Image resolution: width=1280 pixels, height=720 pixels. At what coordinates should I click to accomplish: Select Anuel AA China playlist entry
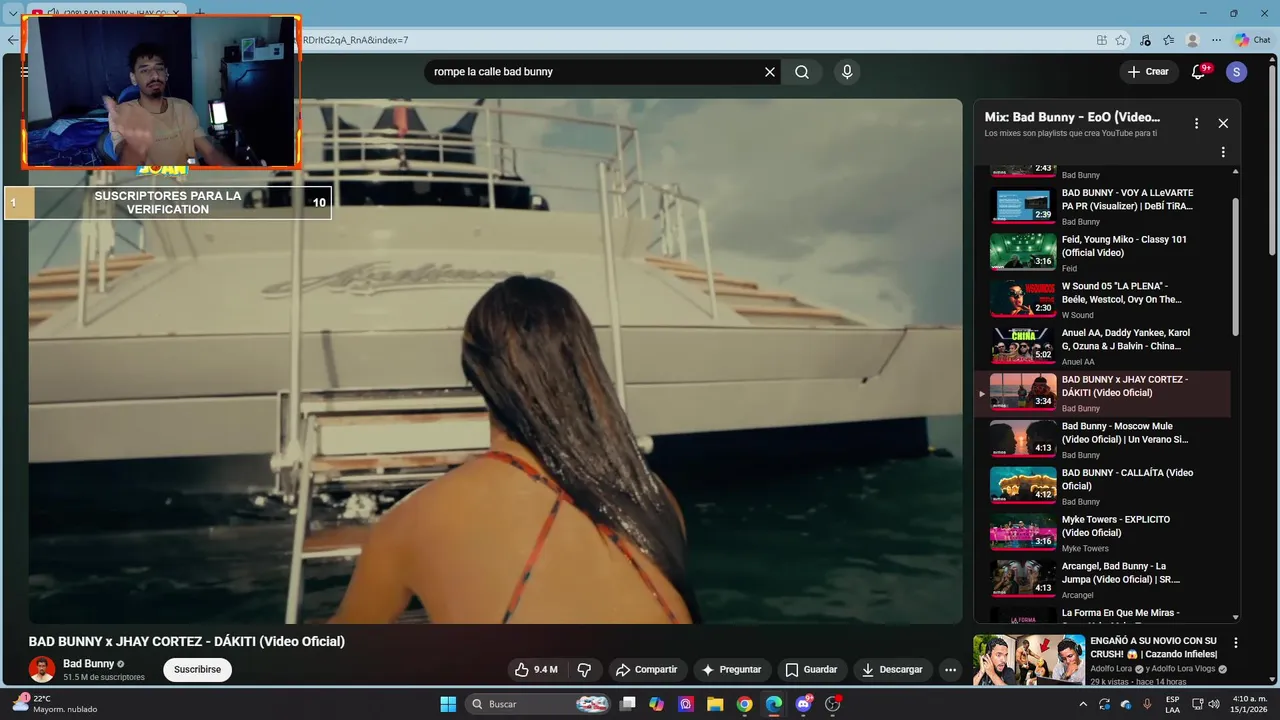[1102, 346]
